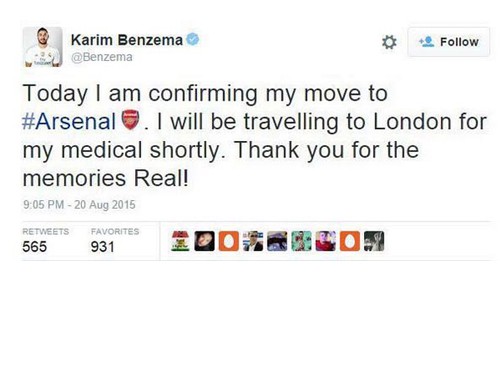Open the gear settings menu

(389, 42)
